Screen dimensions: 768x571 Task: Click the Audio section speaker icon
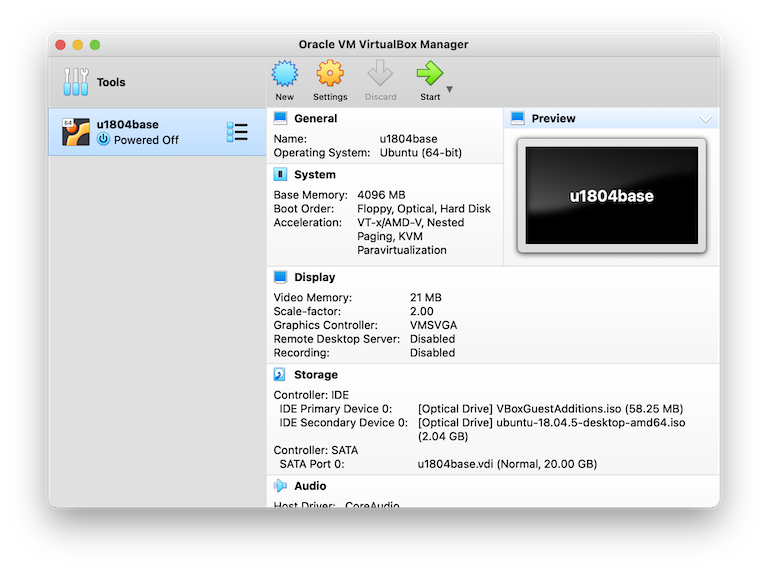pyautogui.click(x=280, y=485)
